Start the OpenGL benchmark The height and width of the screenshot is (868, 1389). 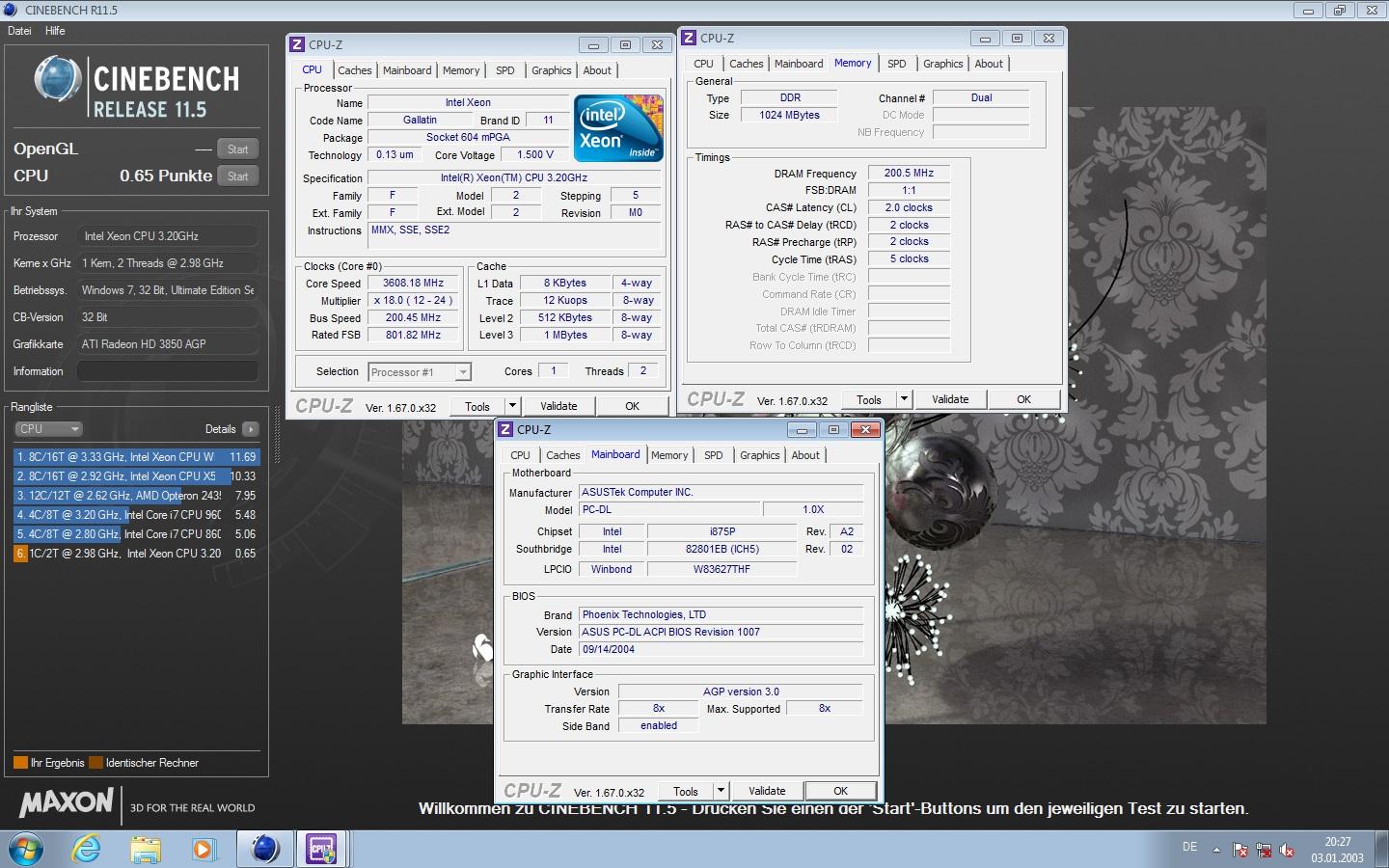point(238,149)
